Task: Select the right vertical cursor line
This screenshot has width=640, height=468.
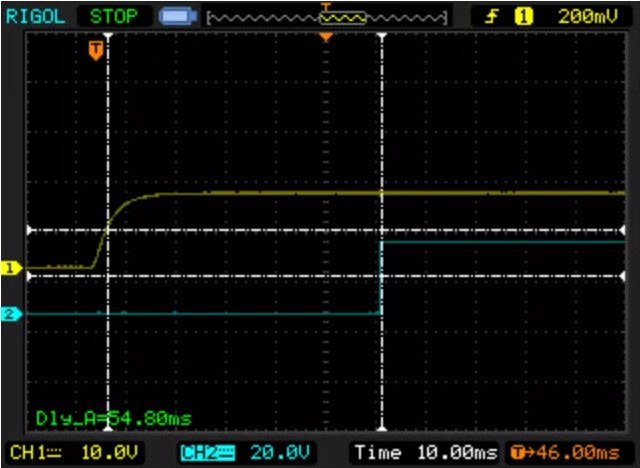Action: 381,150
